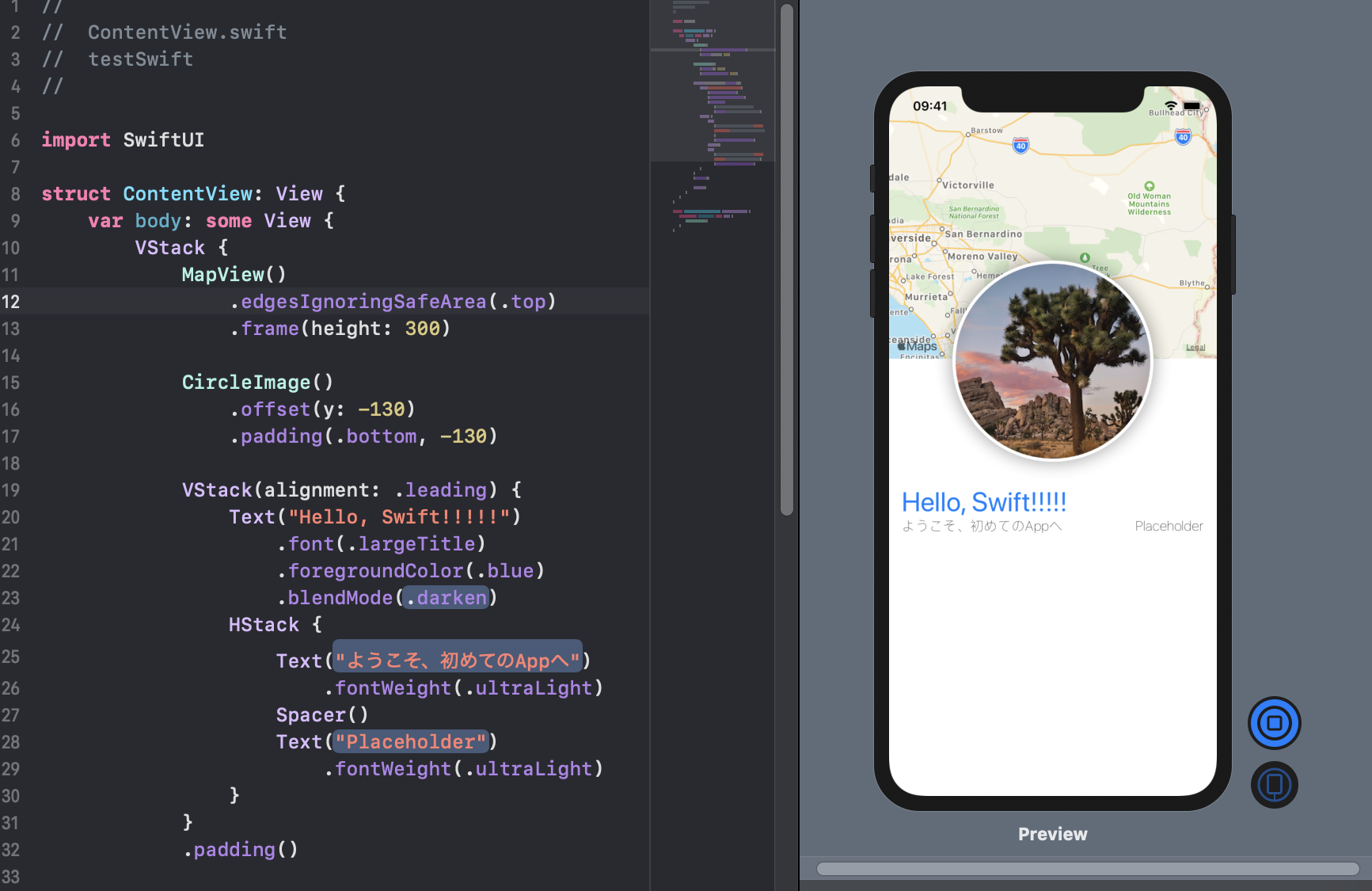Select the circular Joshua tree image

[x=1052, y=361]
